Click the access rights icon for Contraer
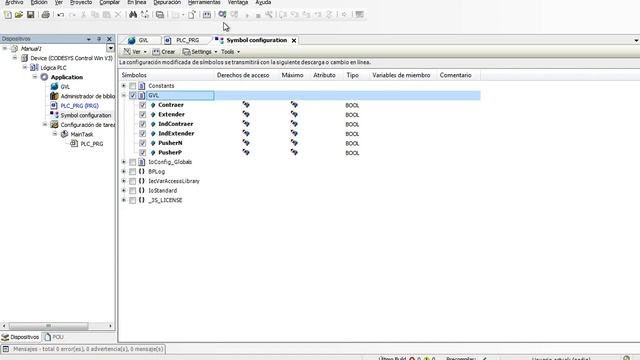Screen dimensions: 640x360 [246, 105]
